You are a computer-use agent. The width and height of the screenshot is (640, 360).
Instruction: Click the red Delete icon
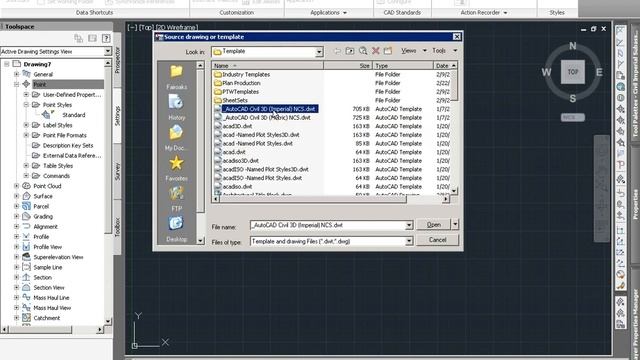(x=376, y=51)
